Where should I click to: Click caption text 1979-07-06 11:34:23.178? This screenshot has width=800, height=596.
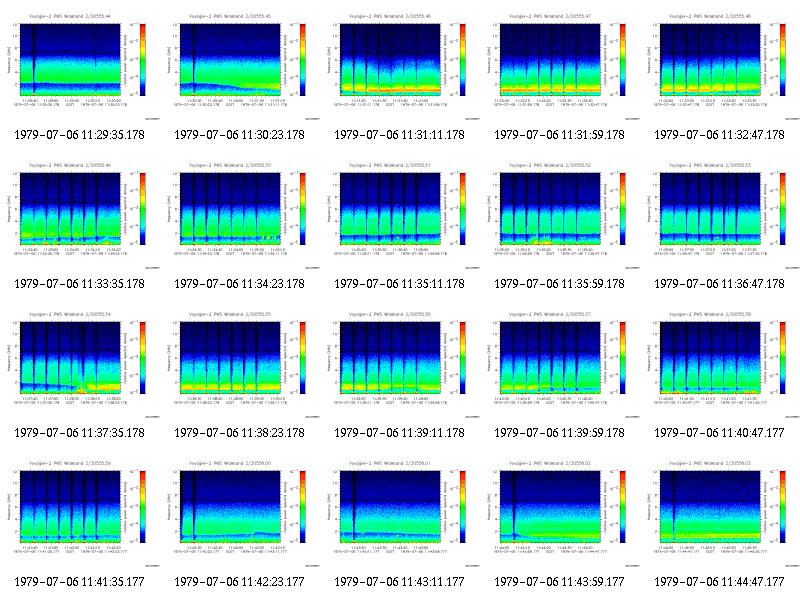pos(240,284)
